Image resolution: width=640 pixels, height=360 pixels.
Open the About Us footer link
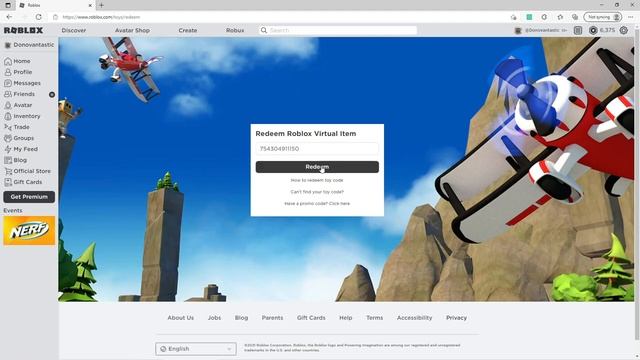click(x=180, y=318)
